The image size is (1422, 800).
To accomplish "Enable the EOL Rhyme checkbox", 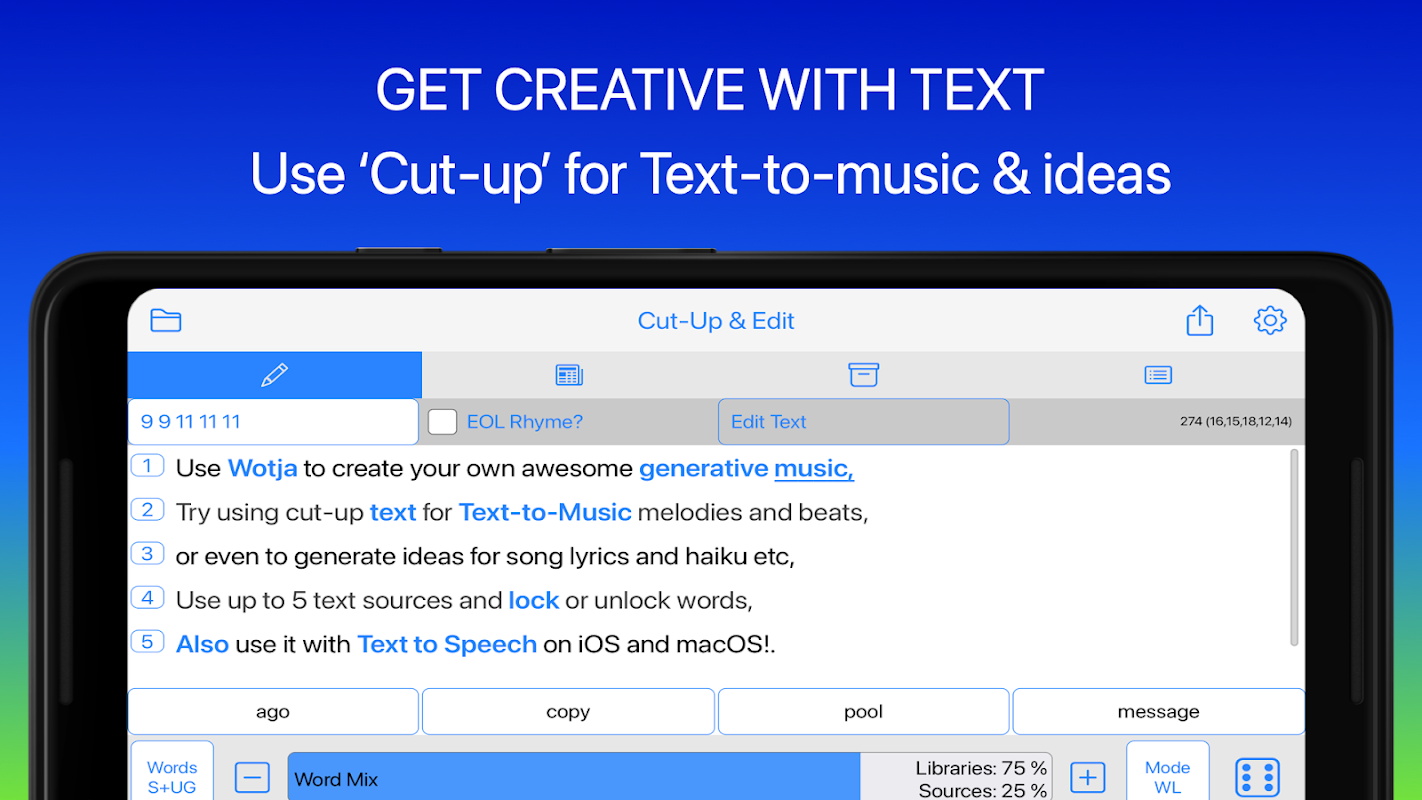I will 443,422.
